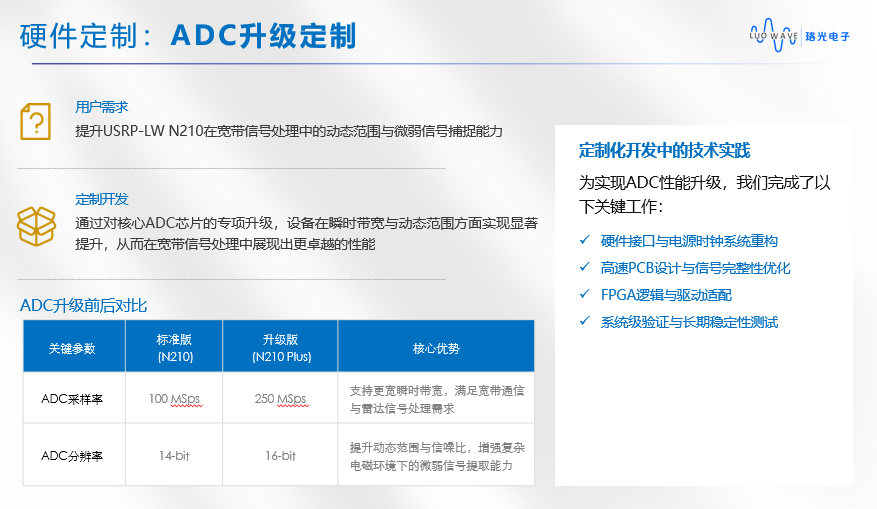Click the golden open-box icon
877x509 pixels.
click(36, 226)
